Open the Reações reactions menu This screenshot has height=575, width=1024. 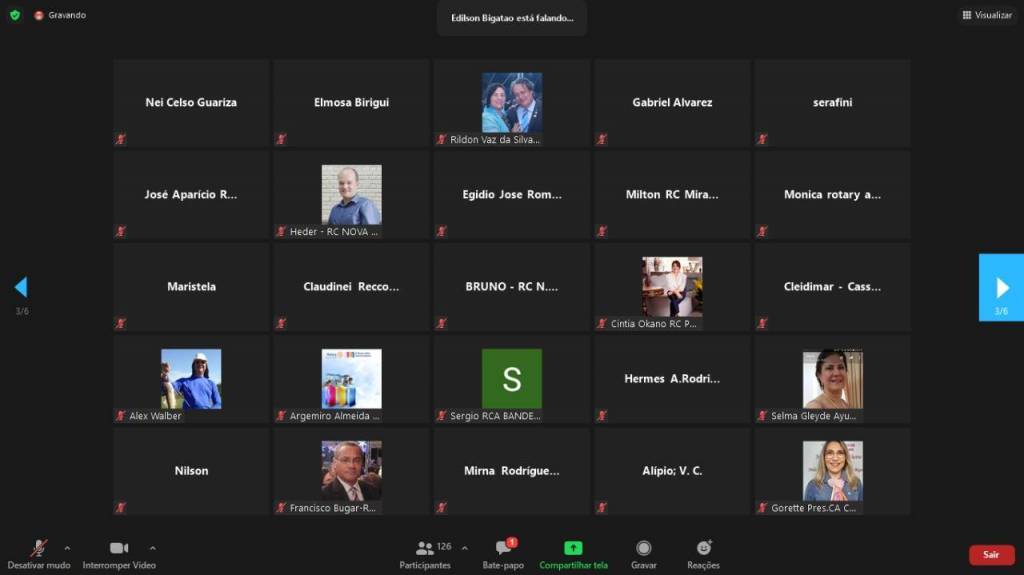point(703,553)
